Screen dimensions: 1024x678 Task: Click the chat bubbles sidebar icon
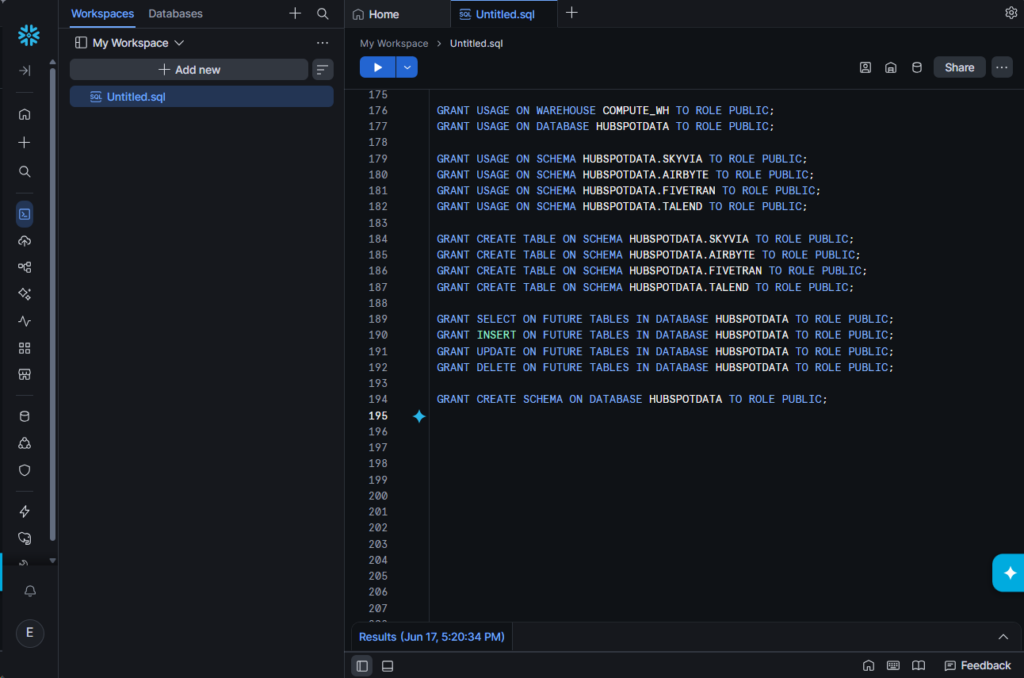click(25, 538)
